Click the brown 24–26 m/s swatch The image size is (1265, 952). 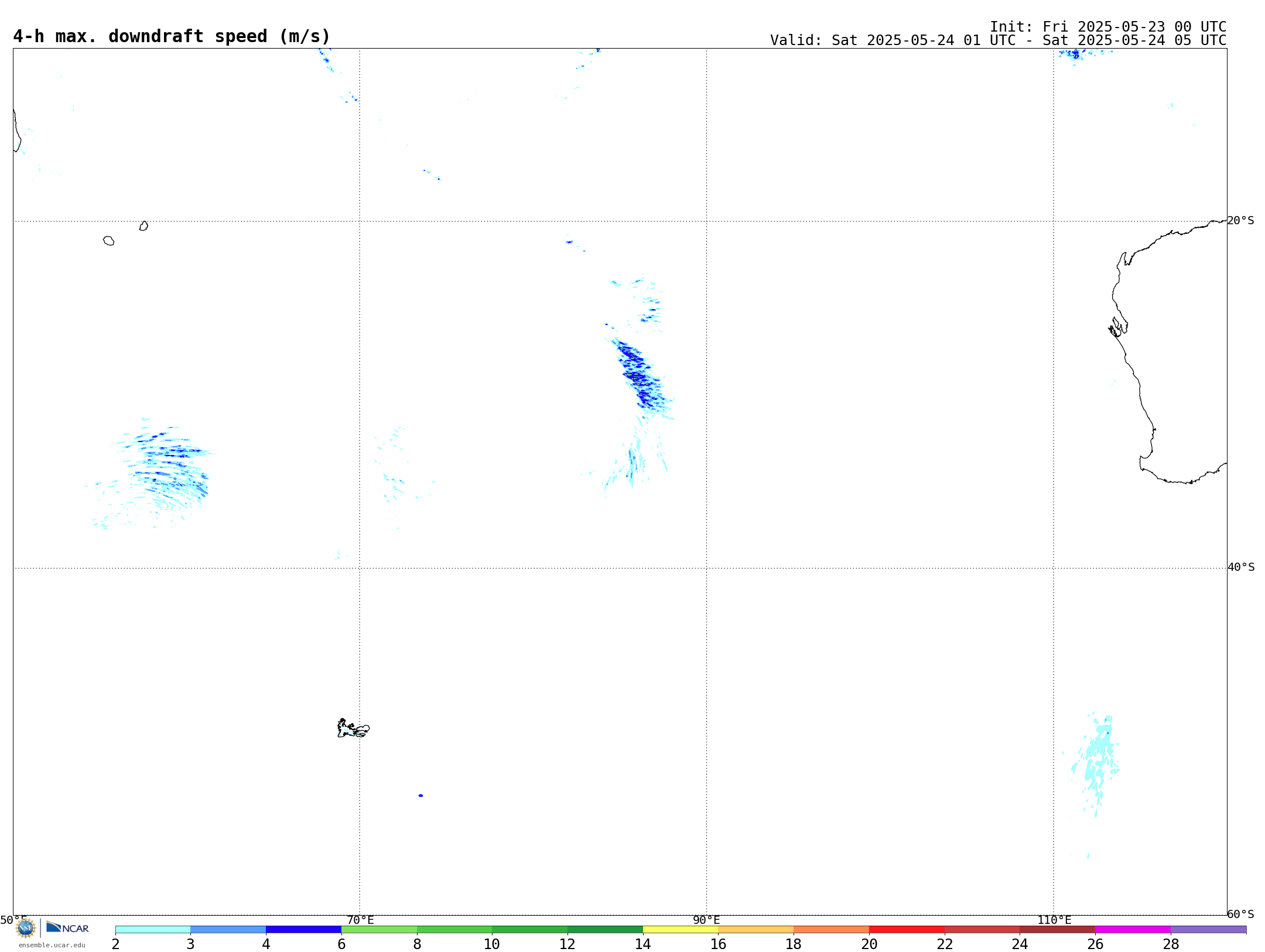1058,929
